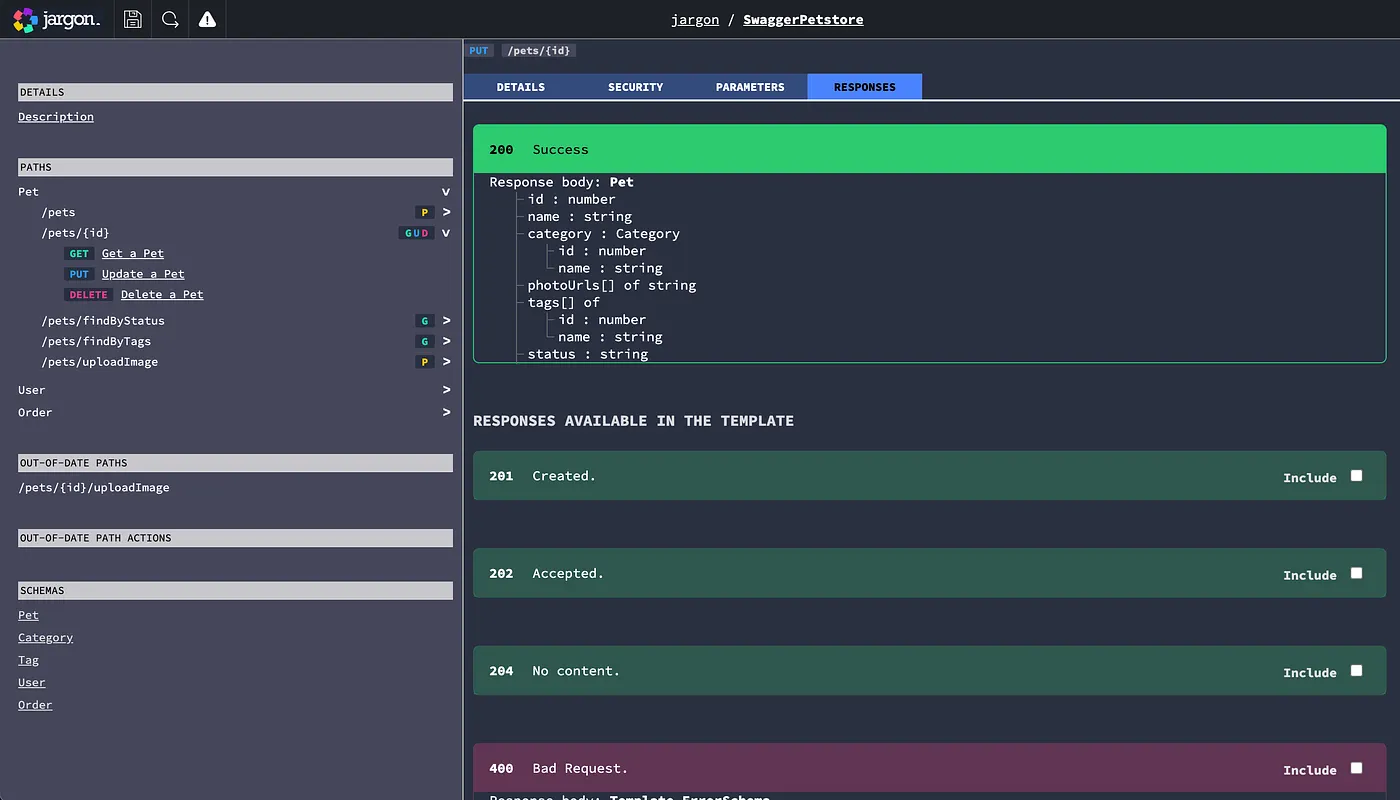Check Include on the 202 Accepted response
Image resolution: width=1400 pixels, height=800 pixels.
pos(1356,573)
